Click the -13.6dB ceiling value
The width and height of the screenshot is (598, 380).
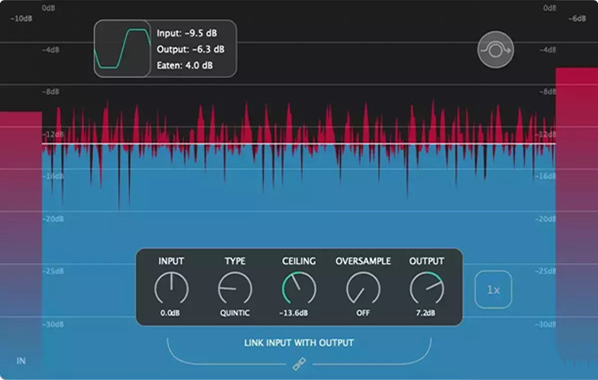click(x=294, y=313)
